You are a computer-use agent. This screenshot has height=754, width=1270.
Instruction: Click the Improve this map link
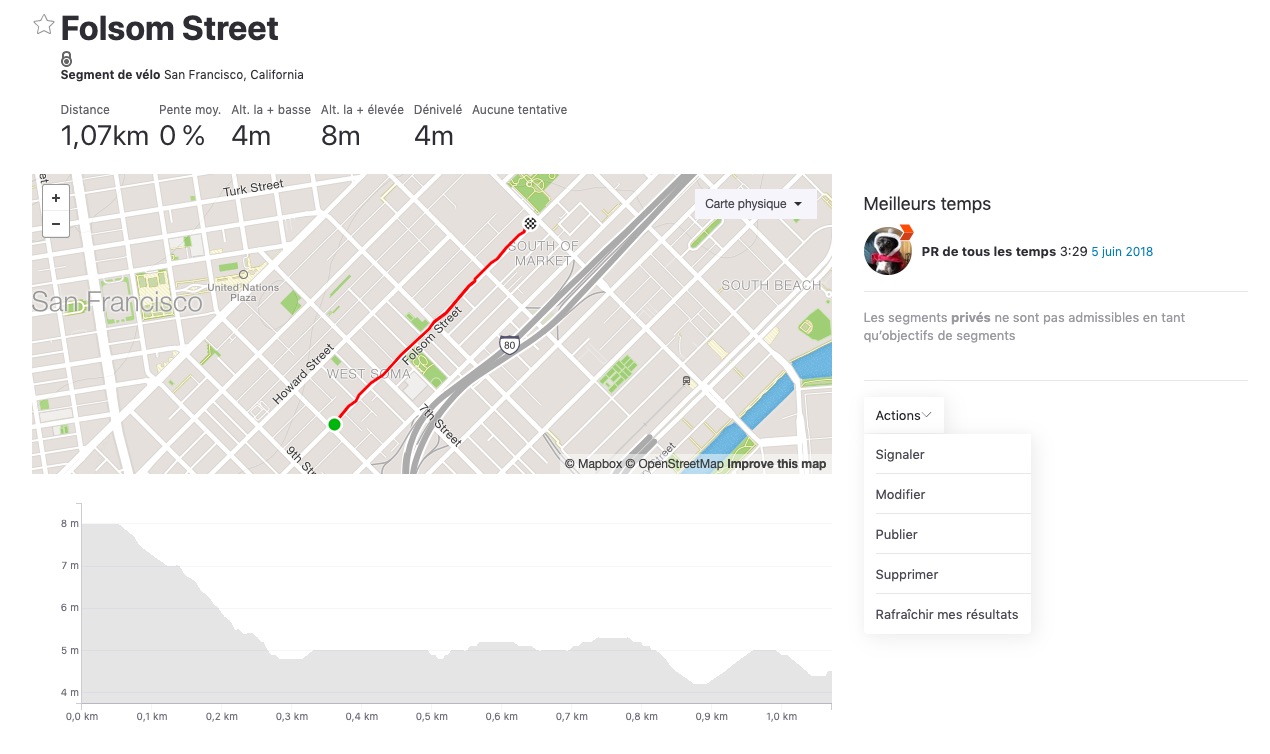(777, 464)
